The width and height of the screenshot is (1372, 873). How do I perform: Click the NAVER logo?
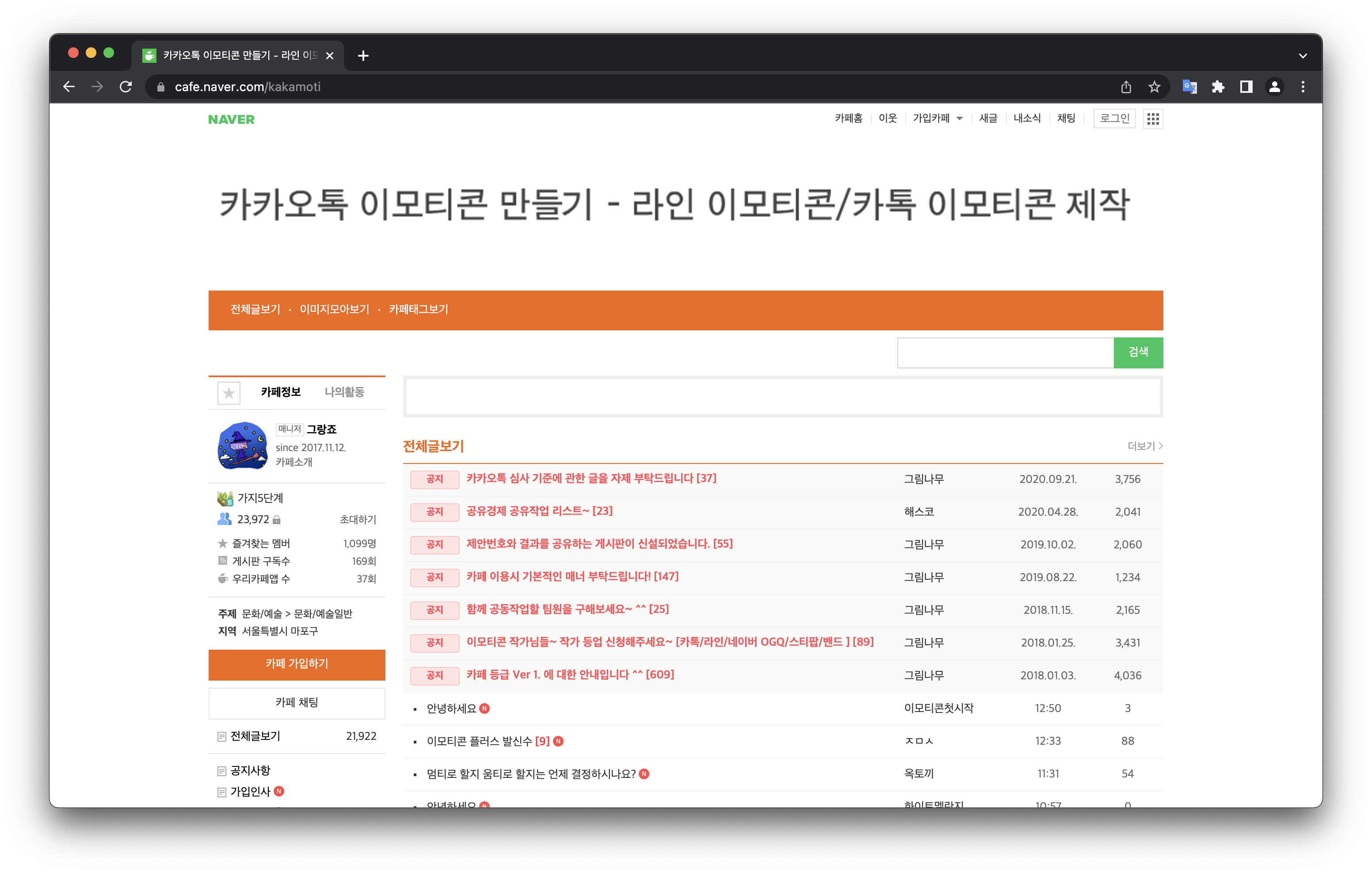tap(230, 119)
